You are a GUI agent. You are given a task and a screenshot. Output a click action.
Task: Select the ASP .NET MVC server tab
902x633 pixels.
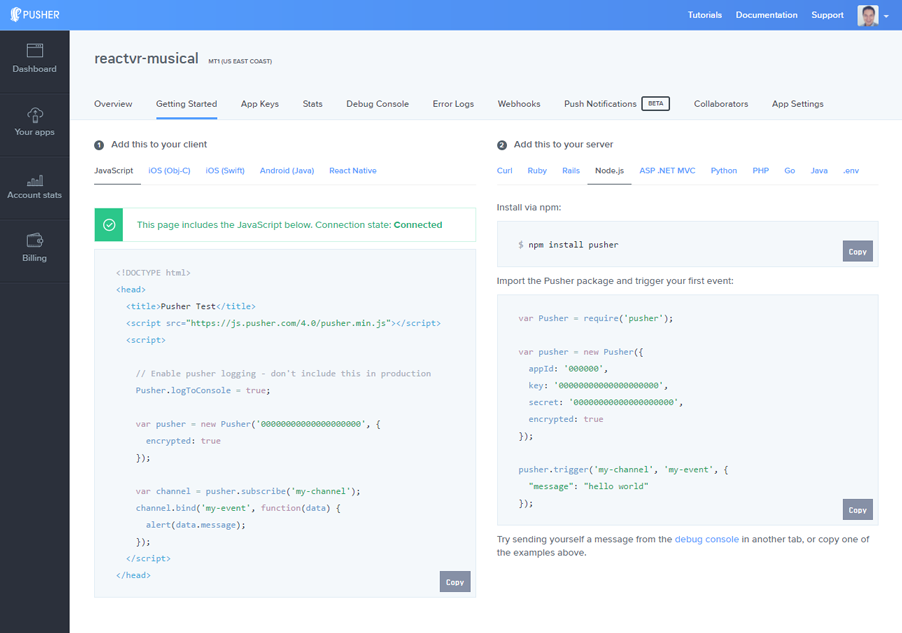click(667, 170)
